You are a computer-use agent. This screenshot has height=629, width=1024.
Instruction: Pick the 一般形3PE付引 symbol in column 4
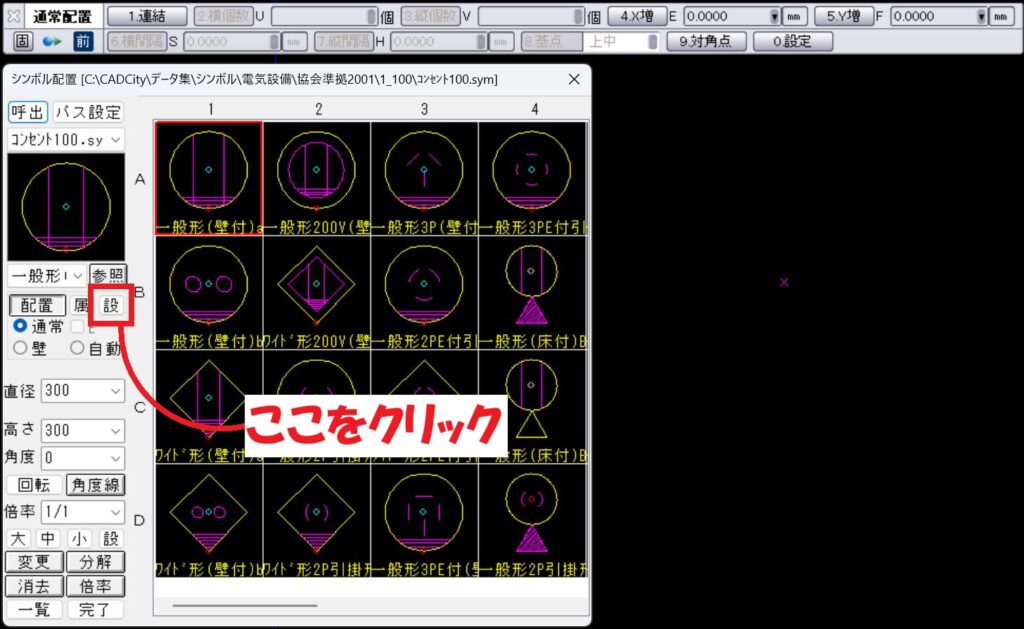532,178
